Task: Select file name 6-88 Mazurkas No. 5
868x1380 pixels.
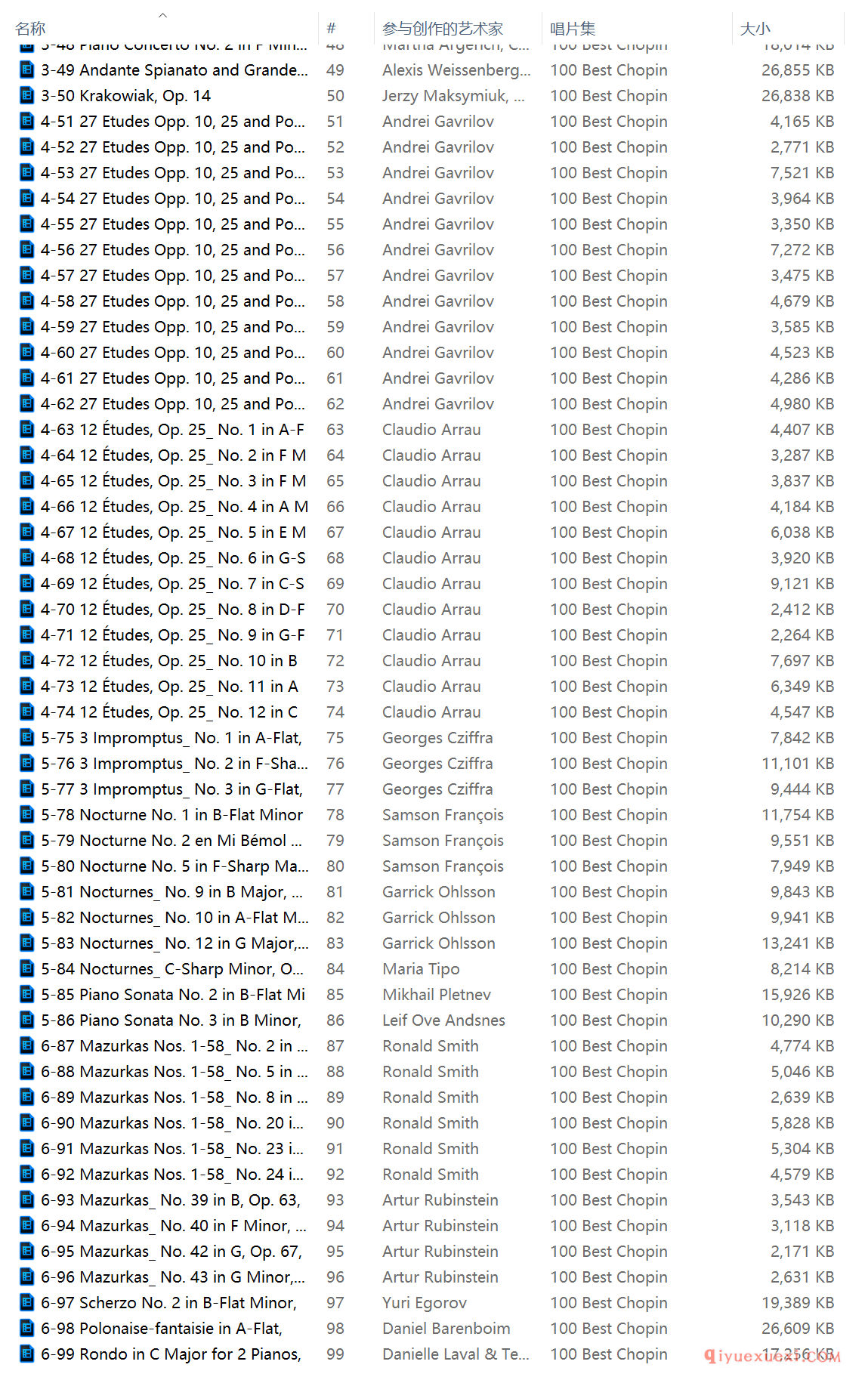Action: click(x=175, y=1072)
